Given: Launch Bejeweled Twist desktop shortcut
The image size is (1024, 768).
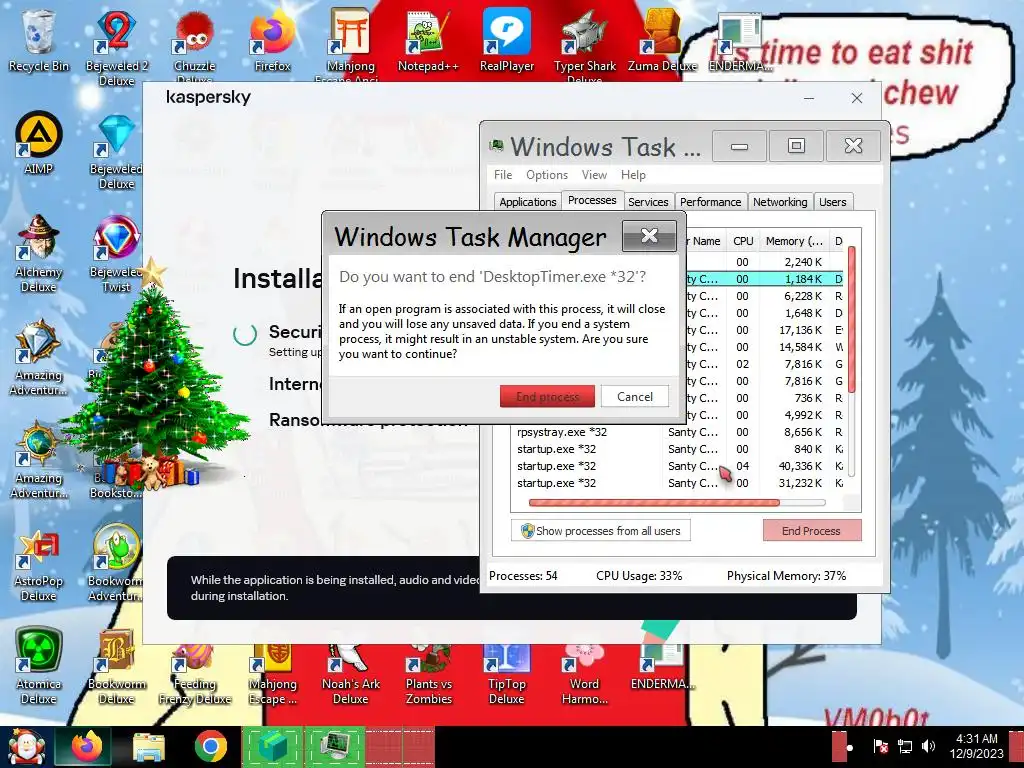Looking at the screenshot, I should [116, 253].
